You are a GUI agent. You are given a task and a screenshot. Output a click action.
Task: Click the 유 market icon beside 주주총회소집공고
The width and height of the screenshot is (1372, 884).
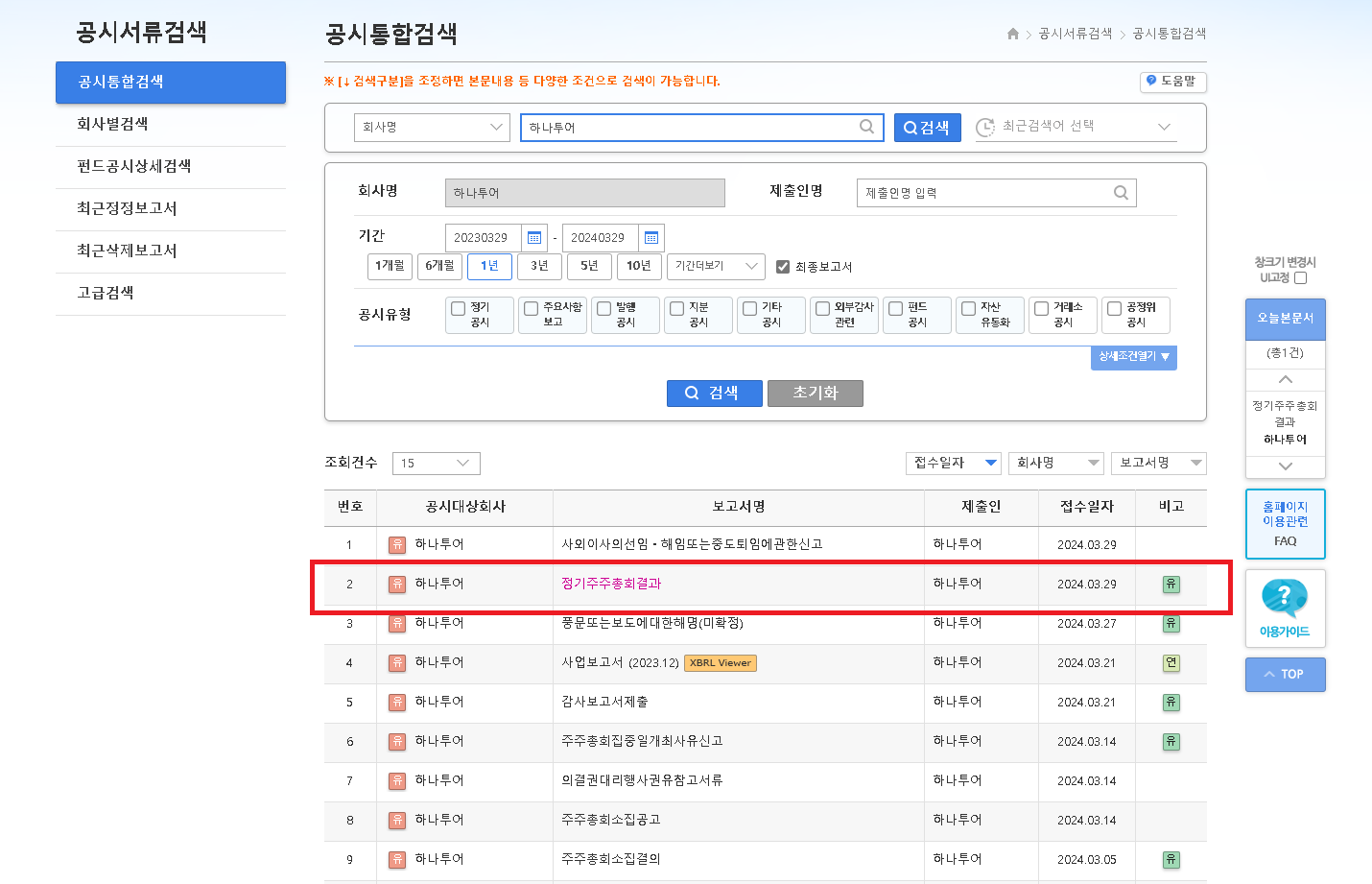tap(397, 820)
